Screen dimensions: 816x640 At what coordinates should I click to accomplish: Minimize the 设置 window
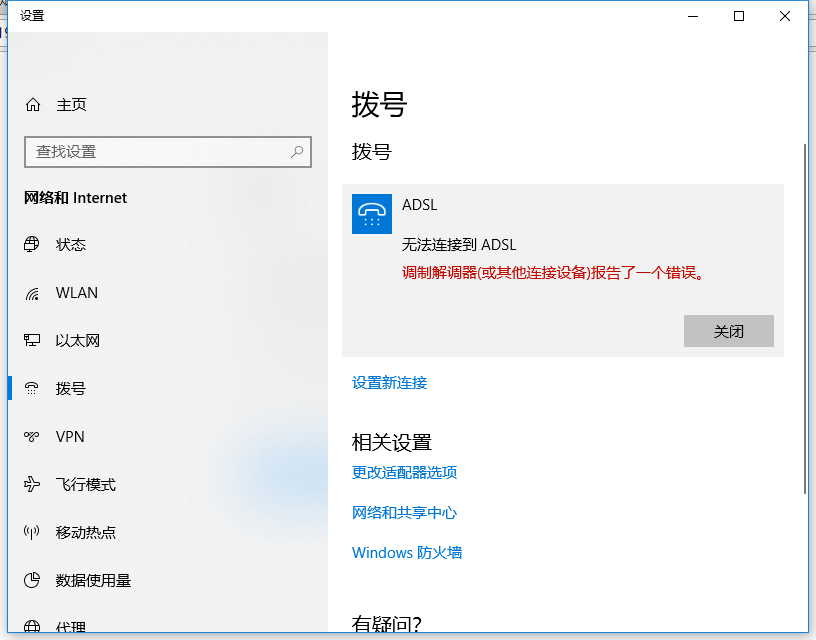coord(693,16)
